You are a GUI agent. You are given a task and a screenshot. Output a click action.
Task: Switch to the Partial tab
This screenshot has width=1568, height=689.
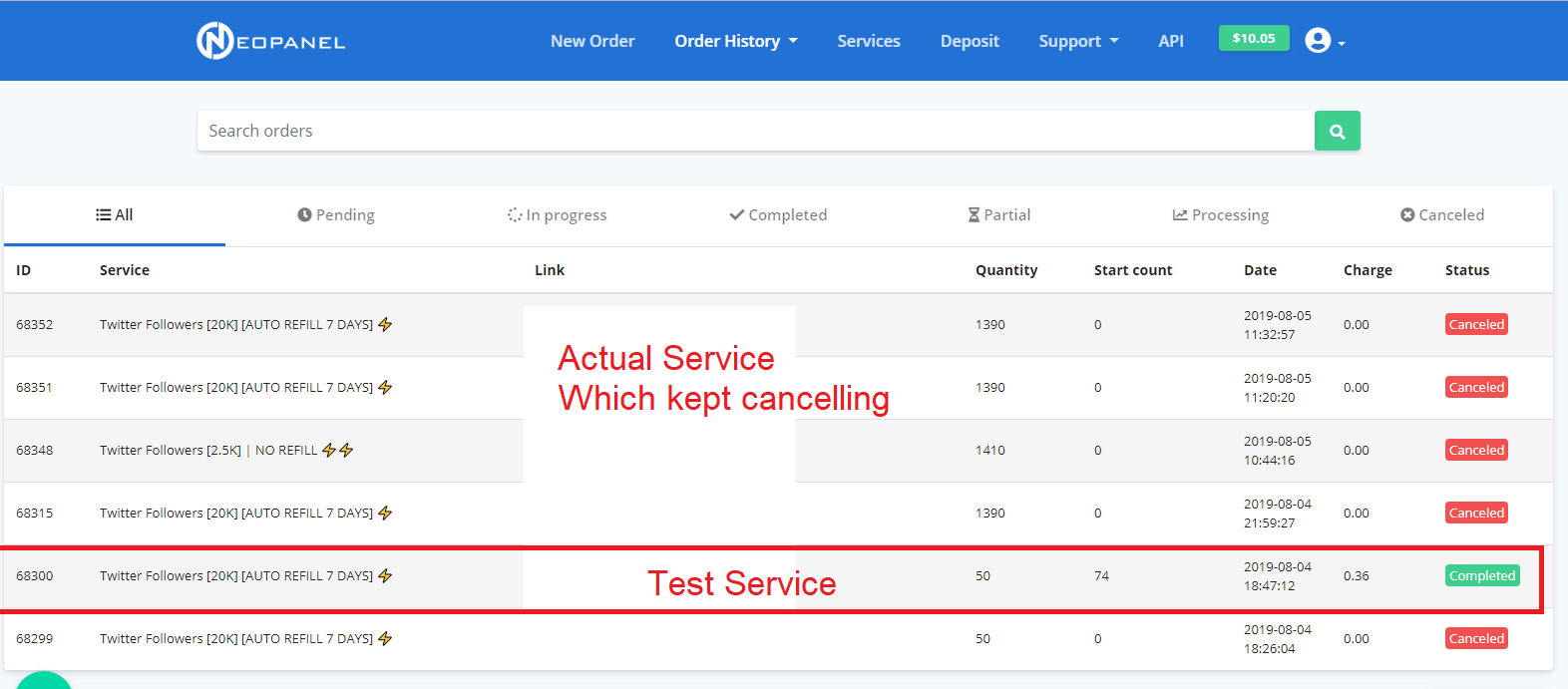[x=999, y=214]
